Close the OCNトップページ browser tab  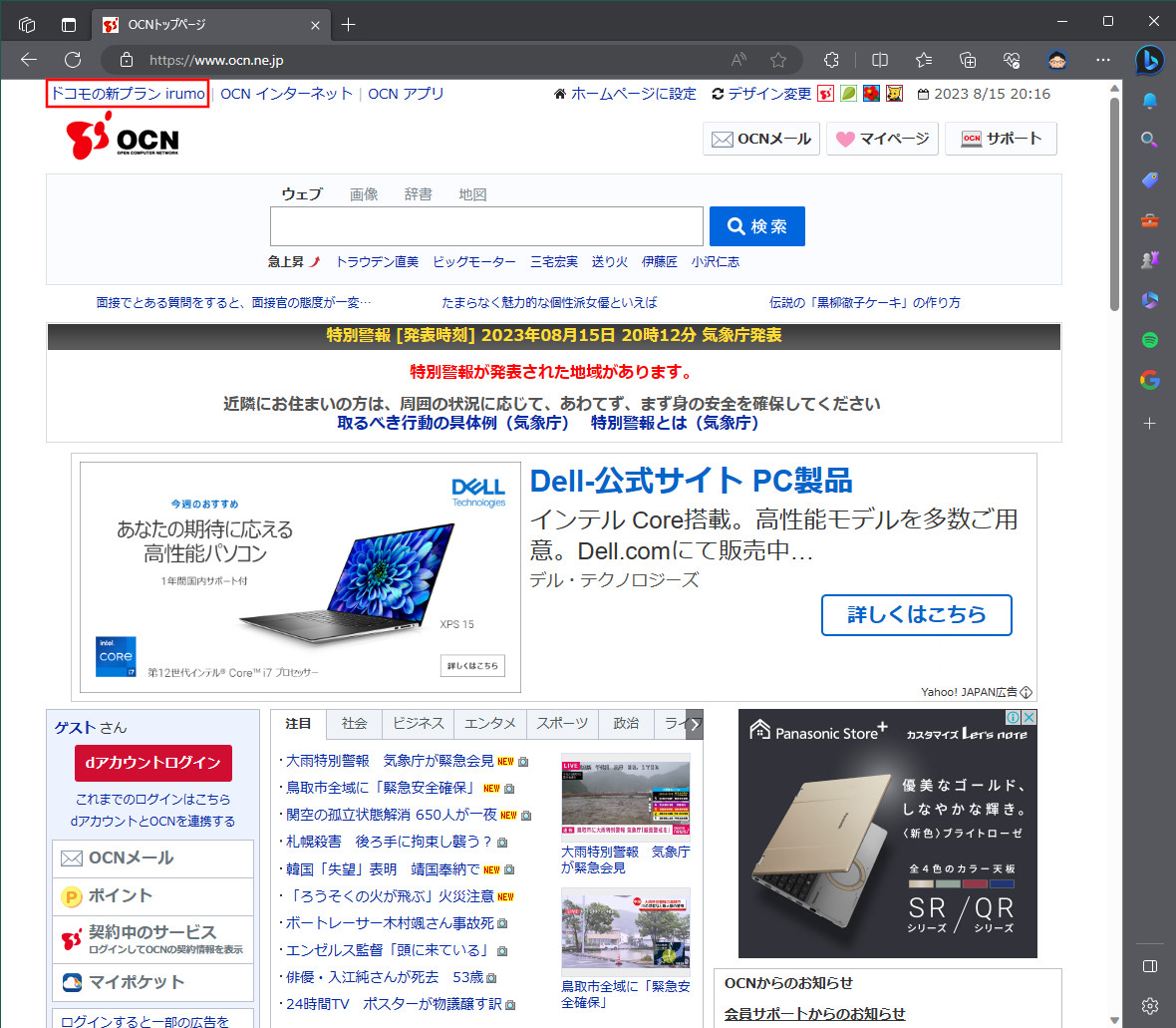(315, 26)
